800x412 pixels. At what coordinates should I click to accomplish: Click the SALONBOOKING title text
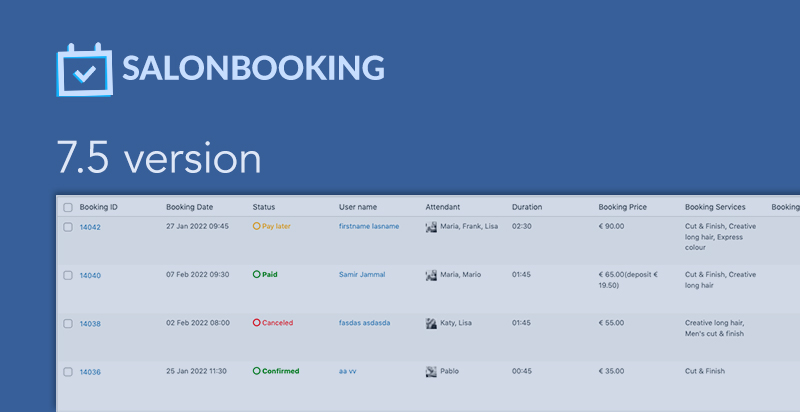254,68
